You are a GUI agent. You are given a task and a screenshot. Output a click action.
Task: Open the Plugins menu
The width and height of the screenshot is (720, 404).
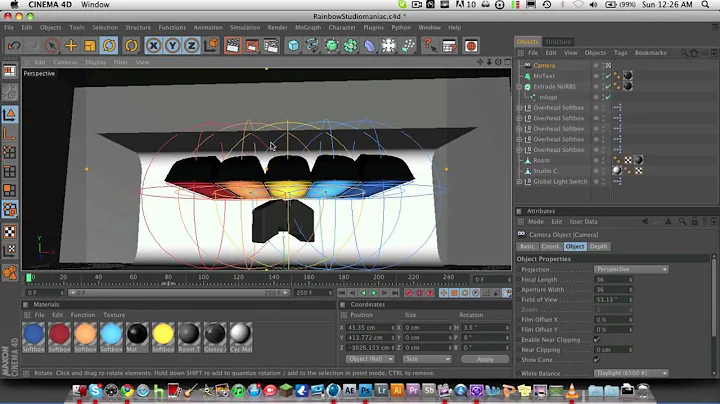point(373,28)
